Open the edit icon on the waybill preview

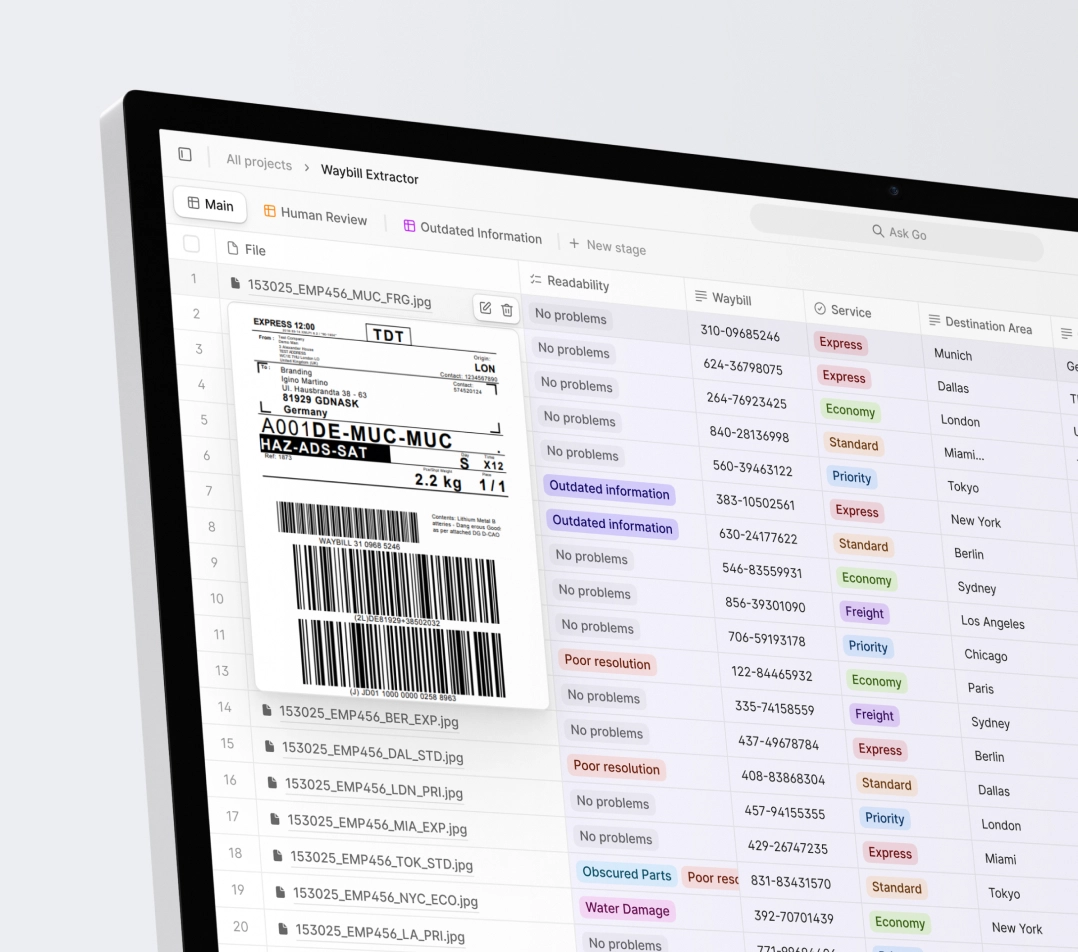pos(485,310)
